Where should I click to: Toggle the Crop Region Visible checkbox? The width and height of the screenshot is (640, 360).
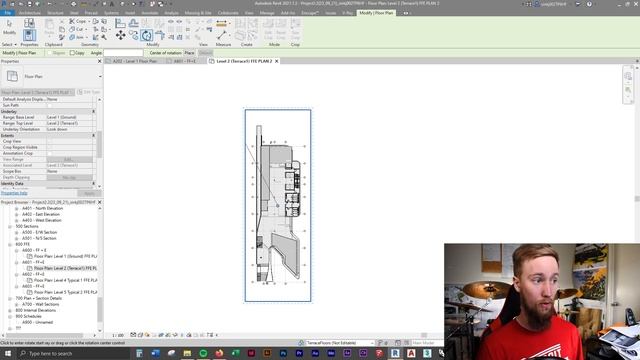49,147
